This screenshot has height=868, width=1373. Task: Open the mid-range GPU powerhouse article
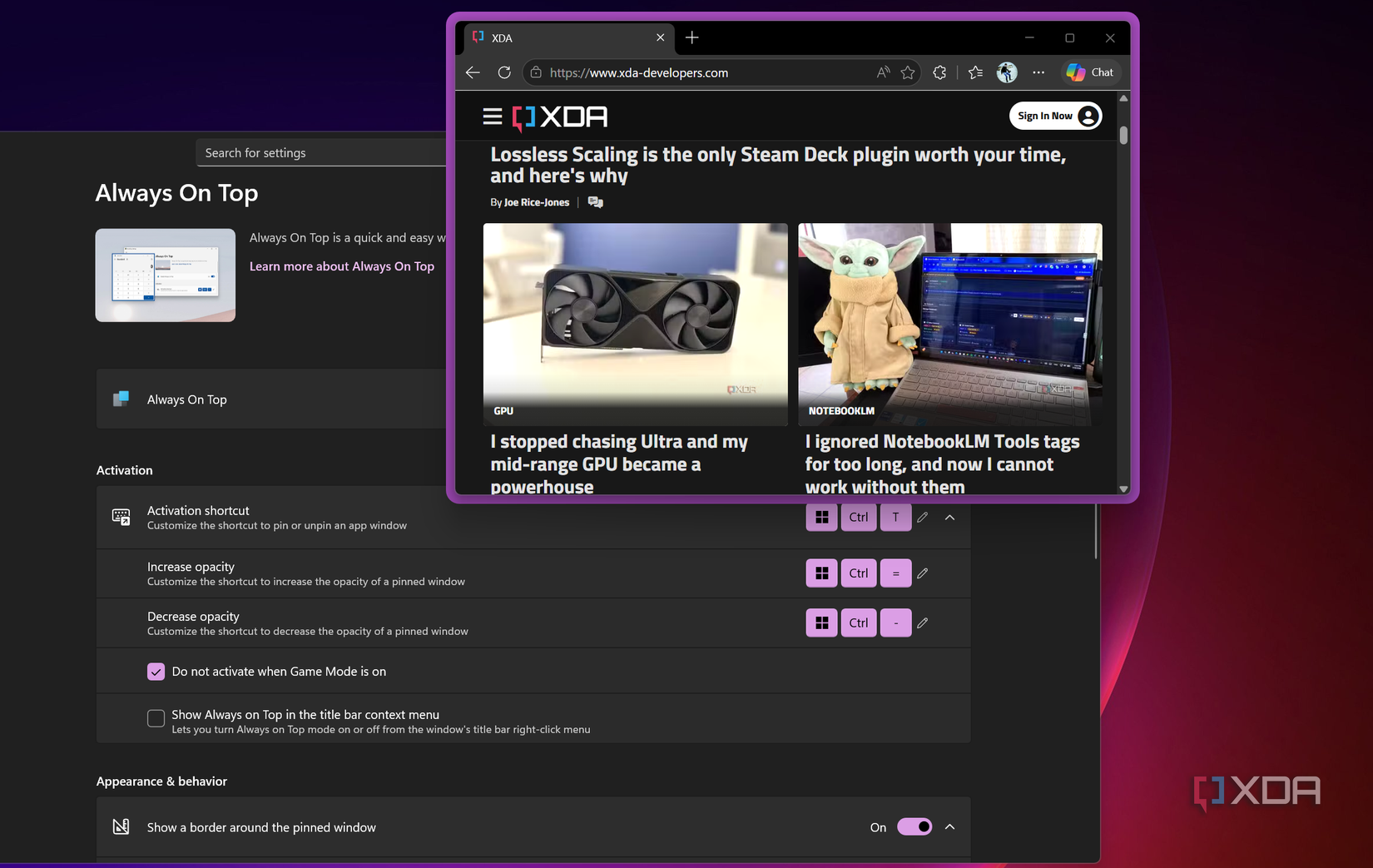pos(619,464)
